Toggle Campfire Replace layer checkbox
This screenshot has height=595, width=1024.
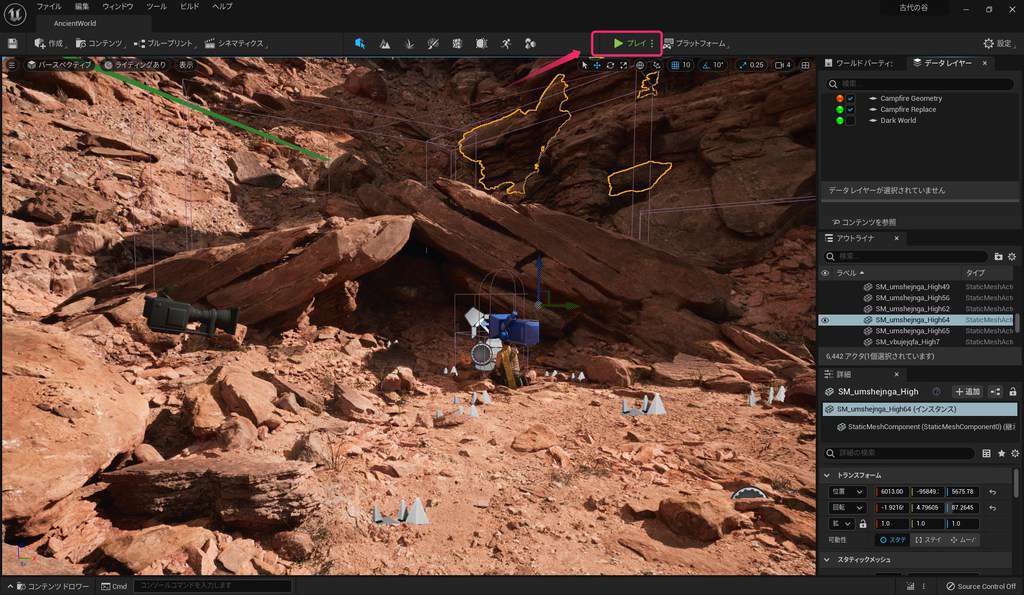point(850,110)
